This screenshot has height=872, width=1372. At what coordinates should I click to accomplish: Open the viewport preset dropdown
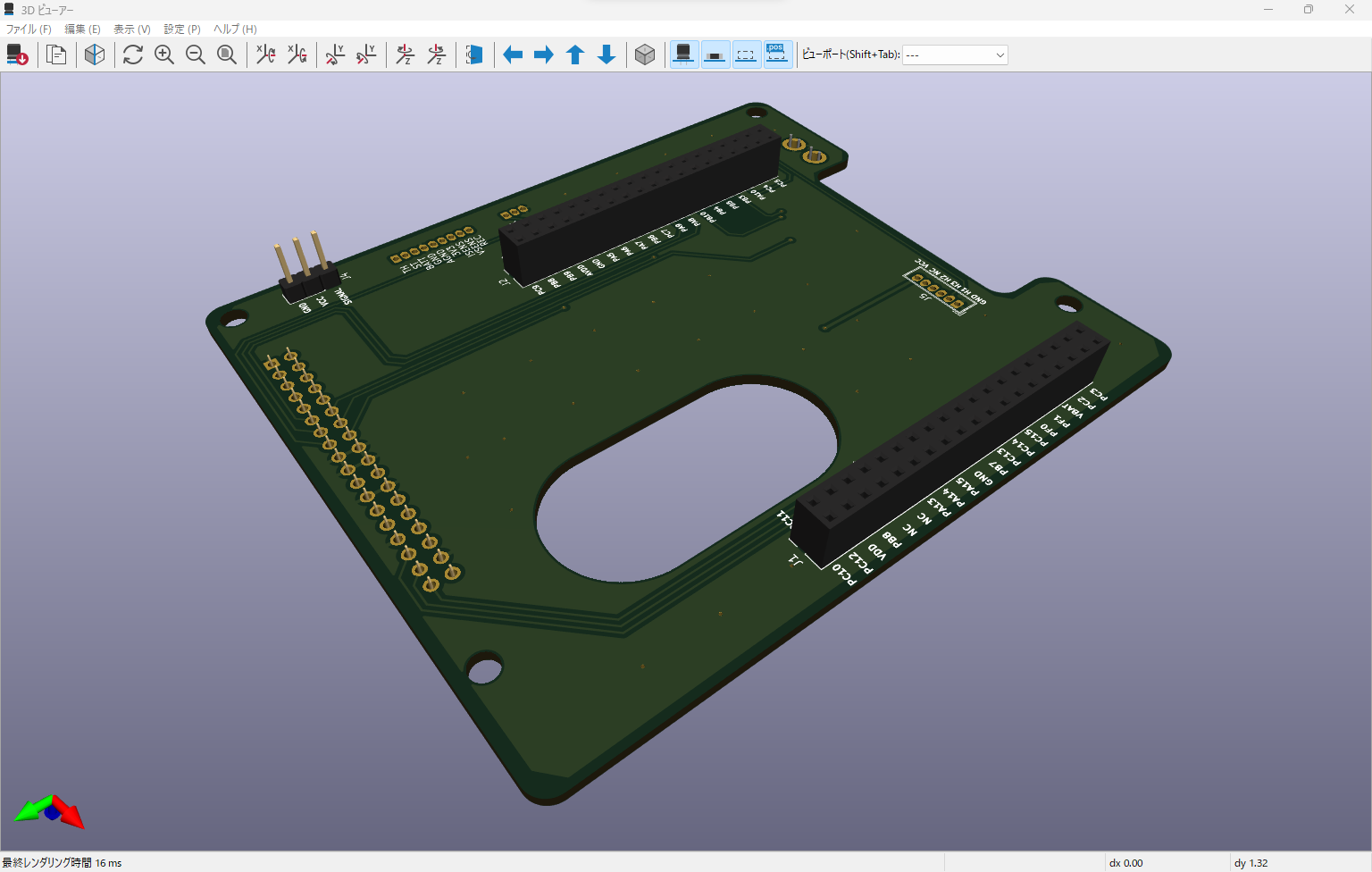coord(955,54)
